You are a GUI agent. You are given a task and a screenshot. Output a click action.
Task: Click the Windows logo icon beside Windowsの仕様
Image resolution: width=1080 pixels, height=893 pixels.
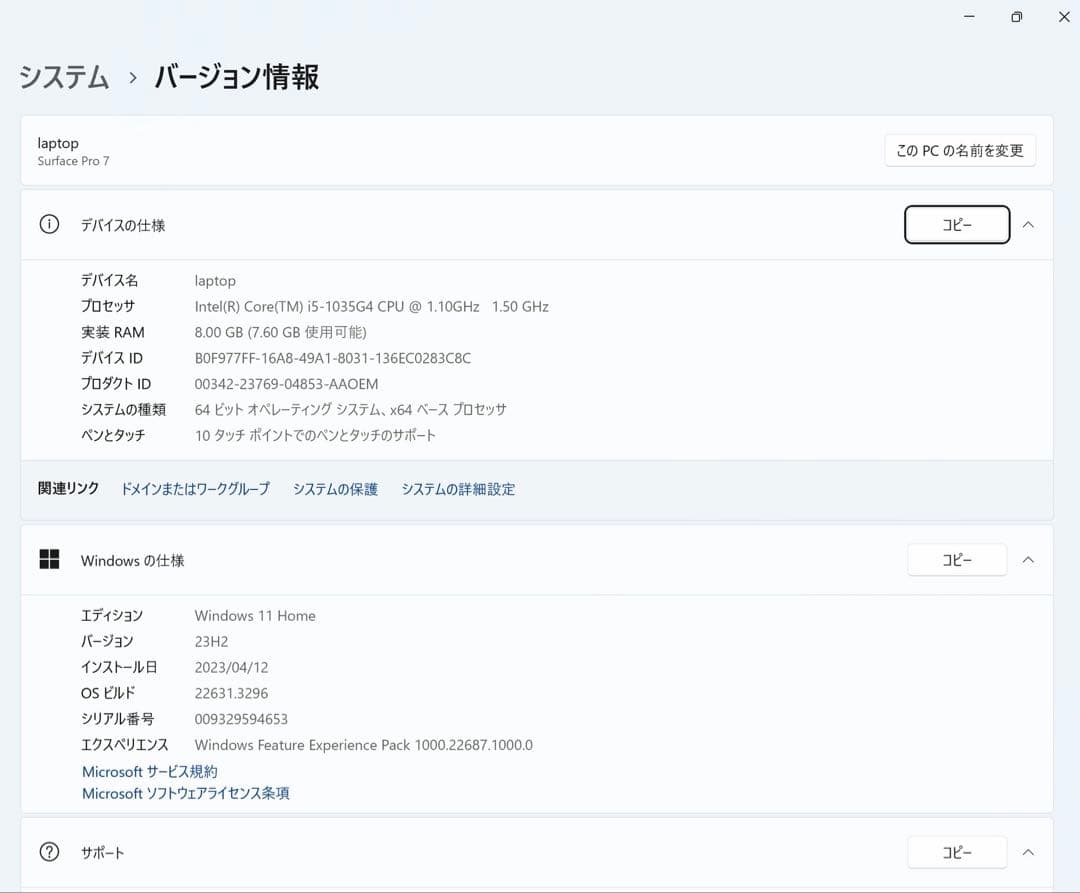(49, 560)
